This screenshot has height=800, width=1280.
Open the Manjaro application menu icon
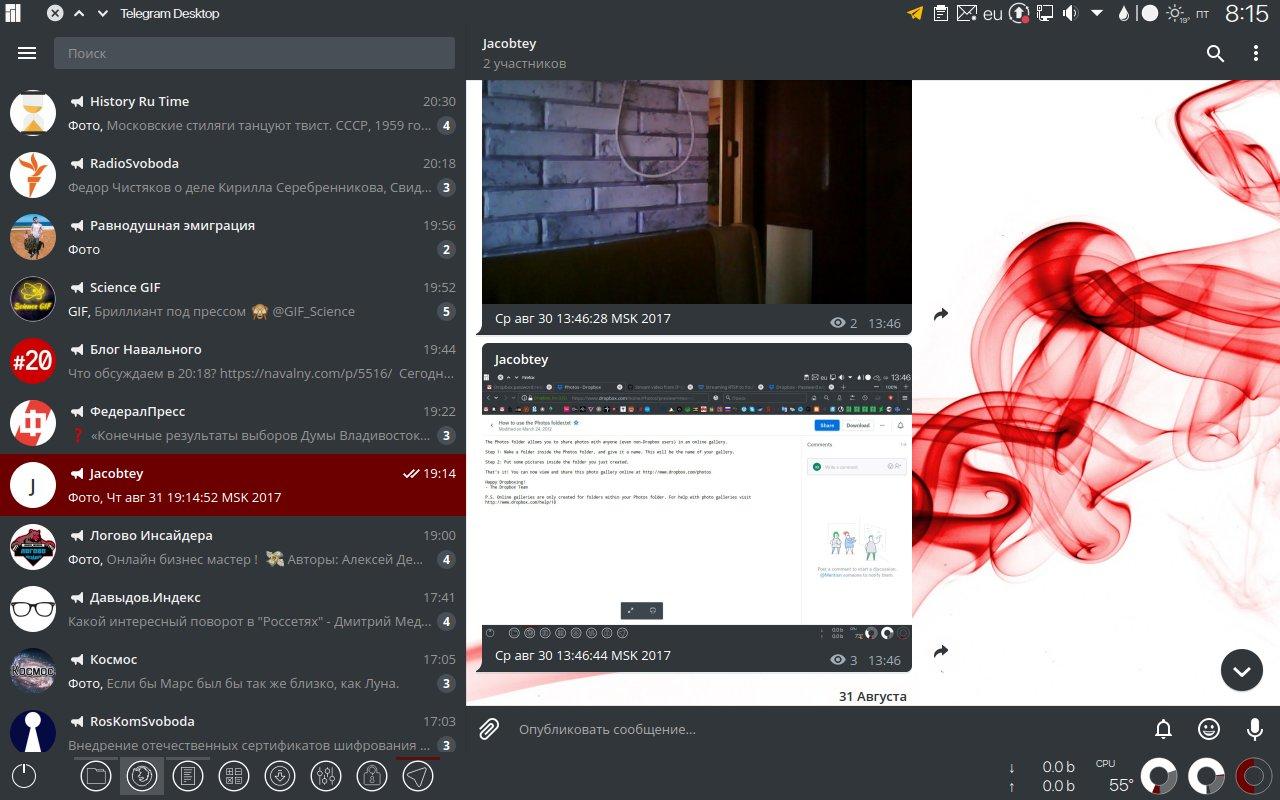[x=13, y=13]
